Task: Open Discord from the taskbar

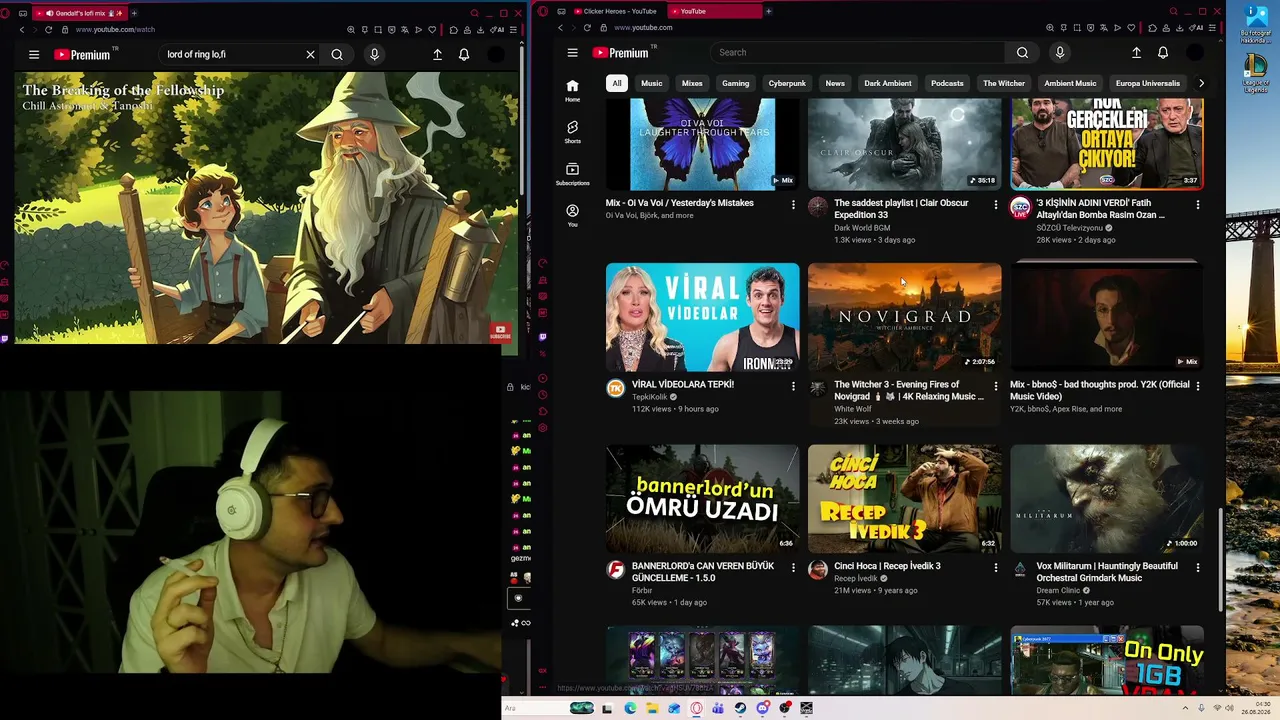Action: pyautogui.click(x=763, y=708)
